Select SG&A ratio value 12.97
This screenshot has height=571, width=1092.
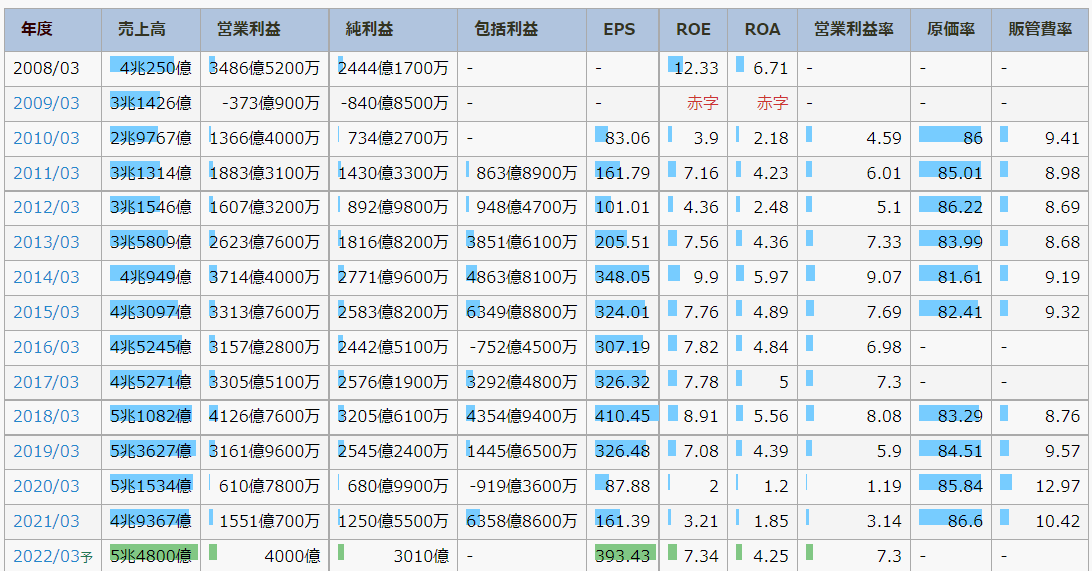[x=1058, y=486]
